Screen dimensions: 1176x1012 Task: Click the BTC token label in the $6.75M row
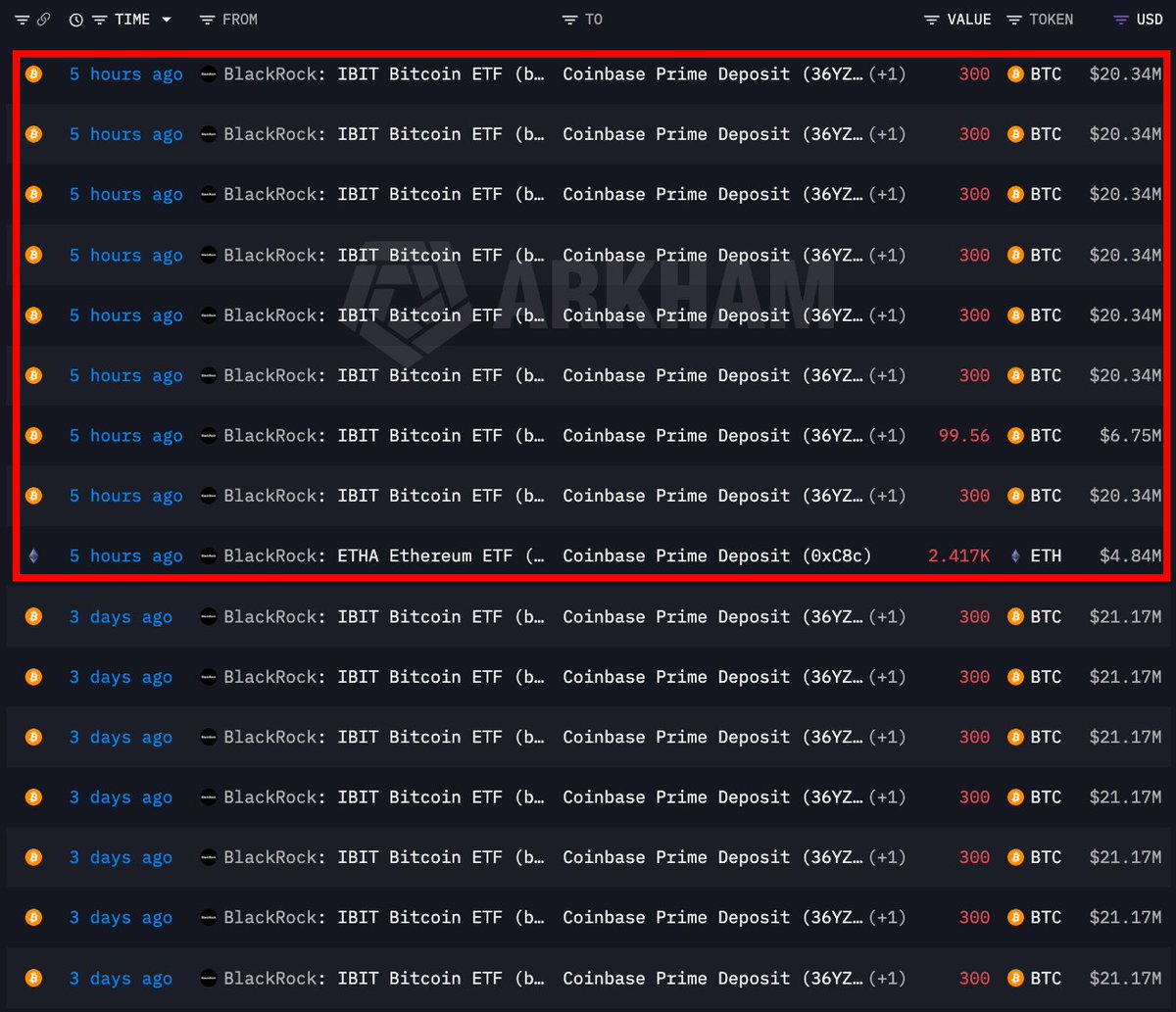click(1046, 436)
